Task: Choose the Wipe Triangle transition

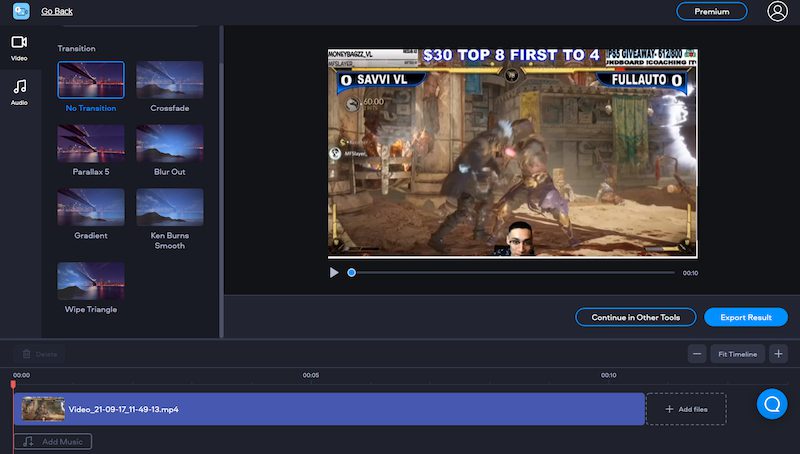Action: click(91, 281)
